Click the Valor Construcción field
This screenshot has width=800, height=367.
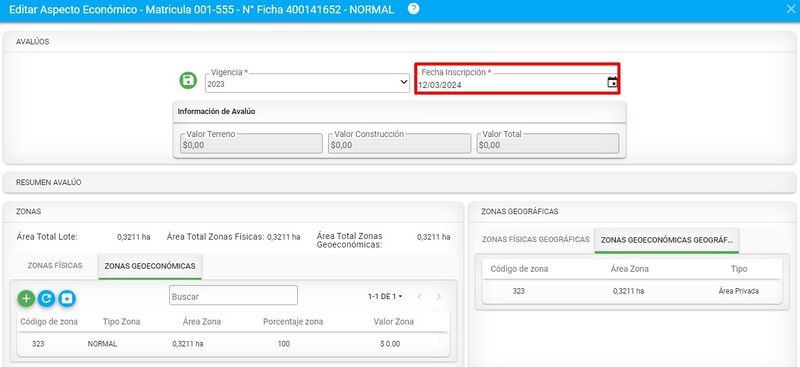pyautogui.click(x=399, y=144)
